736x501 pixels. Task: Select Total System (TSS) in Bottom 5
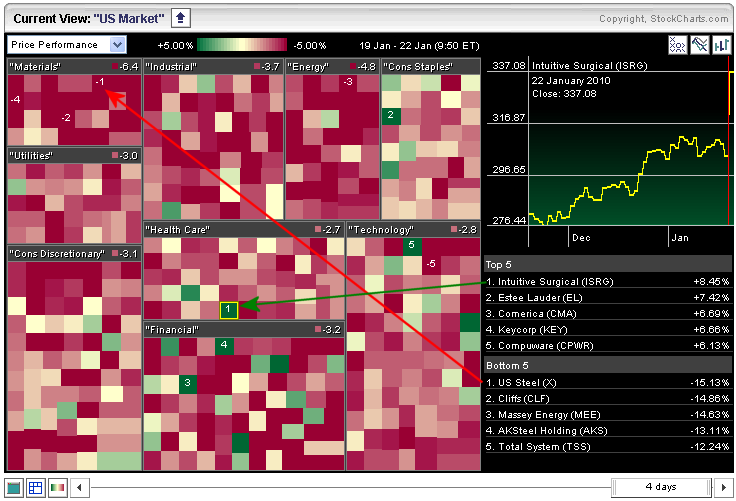point(608,447)
